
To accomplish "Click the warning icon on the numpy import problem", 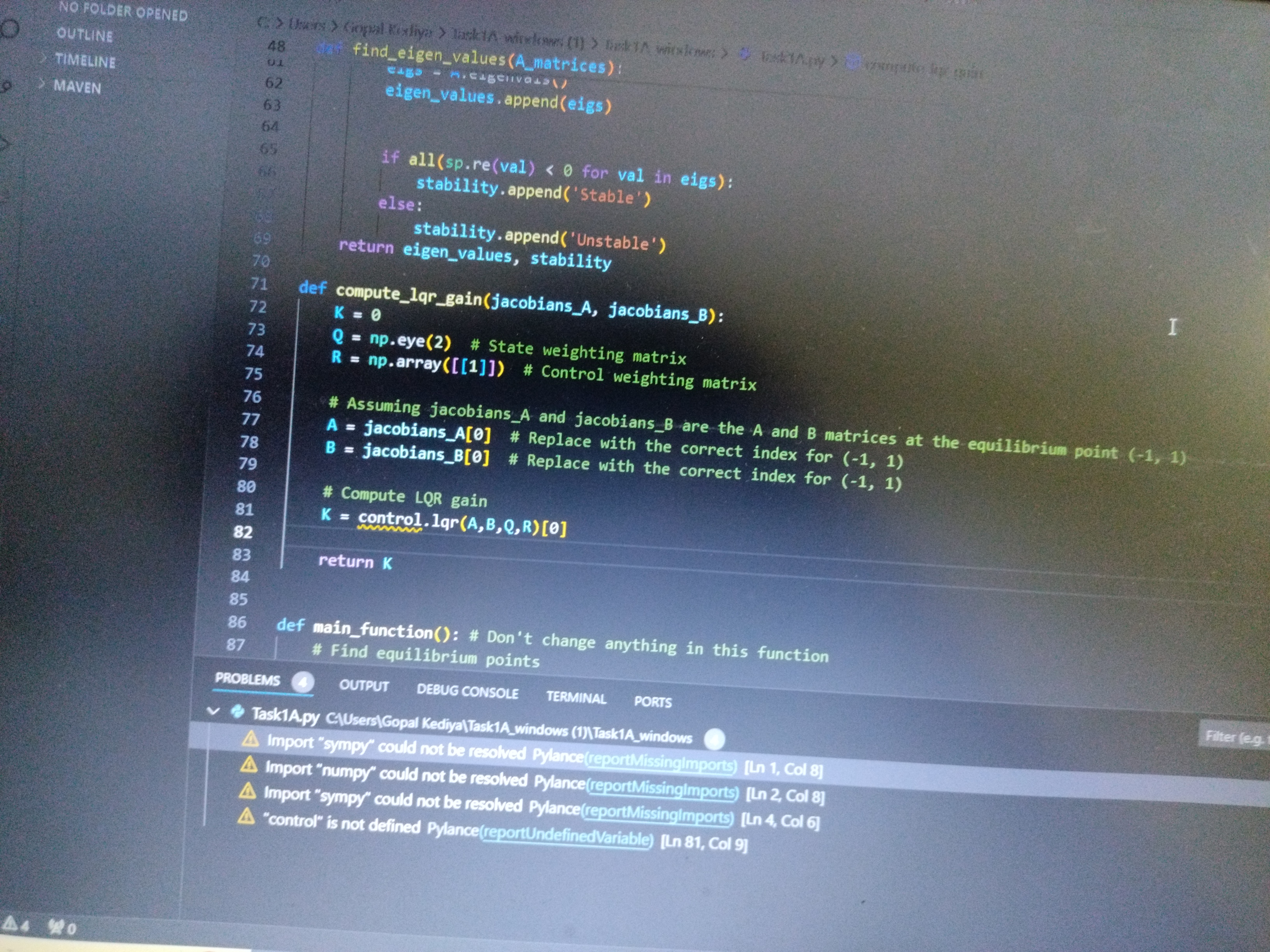I will pos(249,764).
